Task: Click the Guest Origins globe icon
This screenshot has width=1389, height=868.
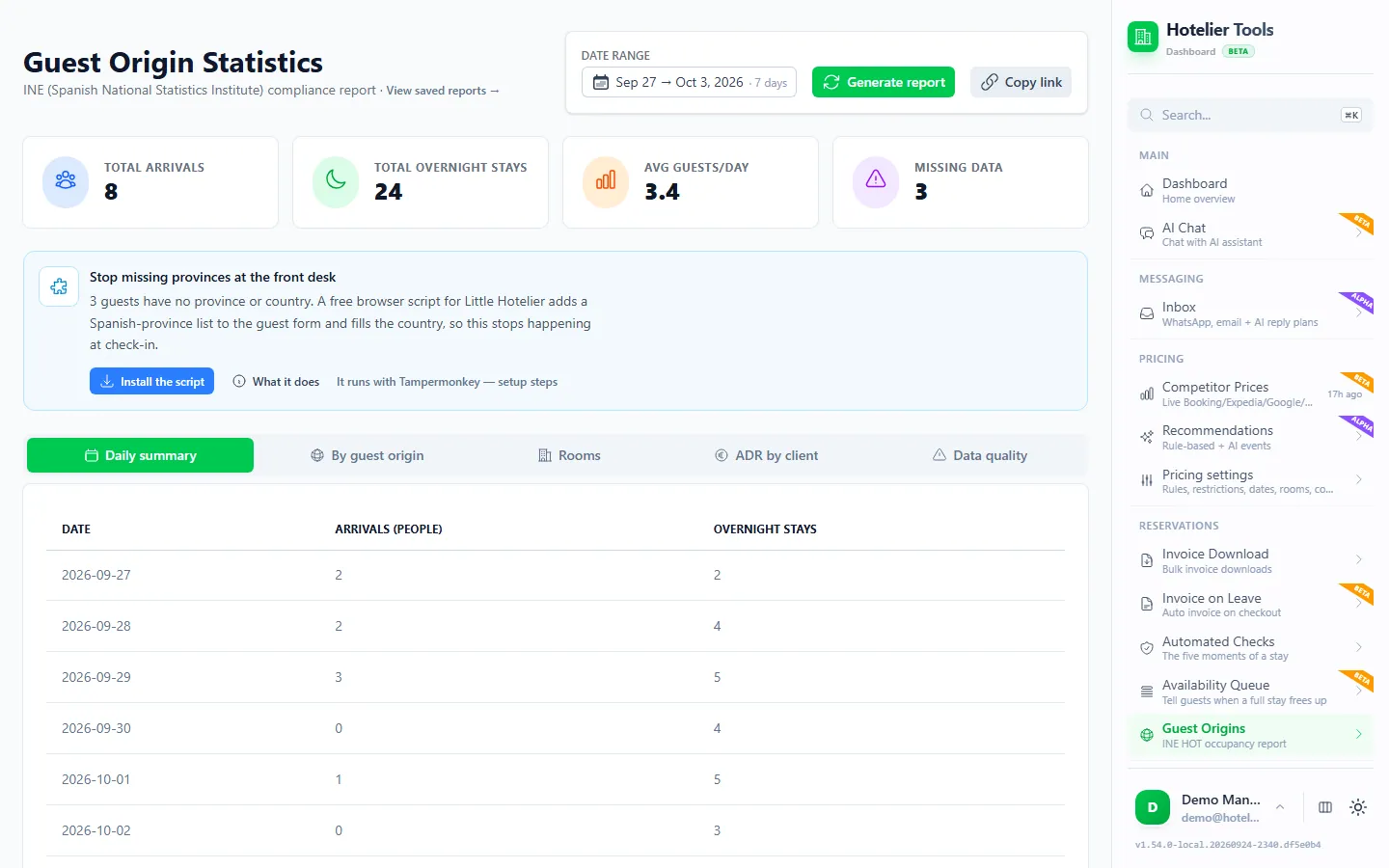Action: pyautogui.click(x=1147, y=735)
